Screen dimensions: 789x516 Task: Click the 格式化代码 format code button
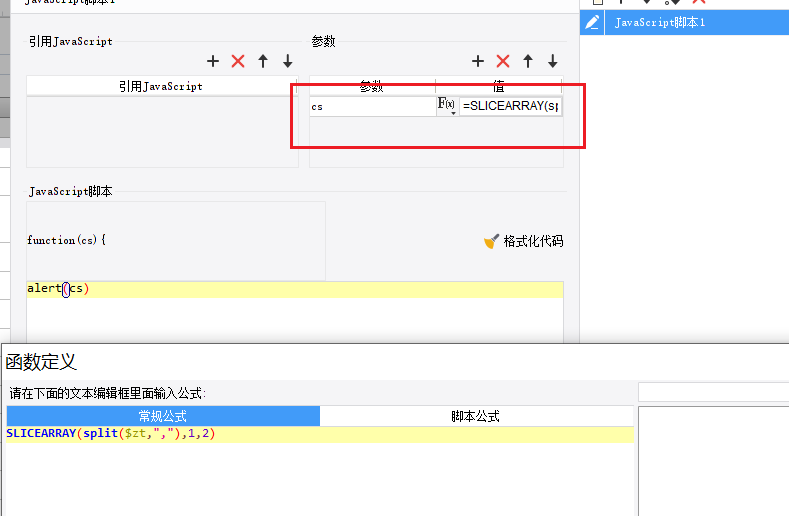tap(523, 241)
